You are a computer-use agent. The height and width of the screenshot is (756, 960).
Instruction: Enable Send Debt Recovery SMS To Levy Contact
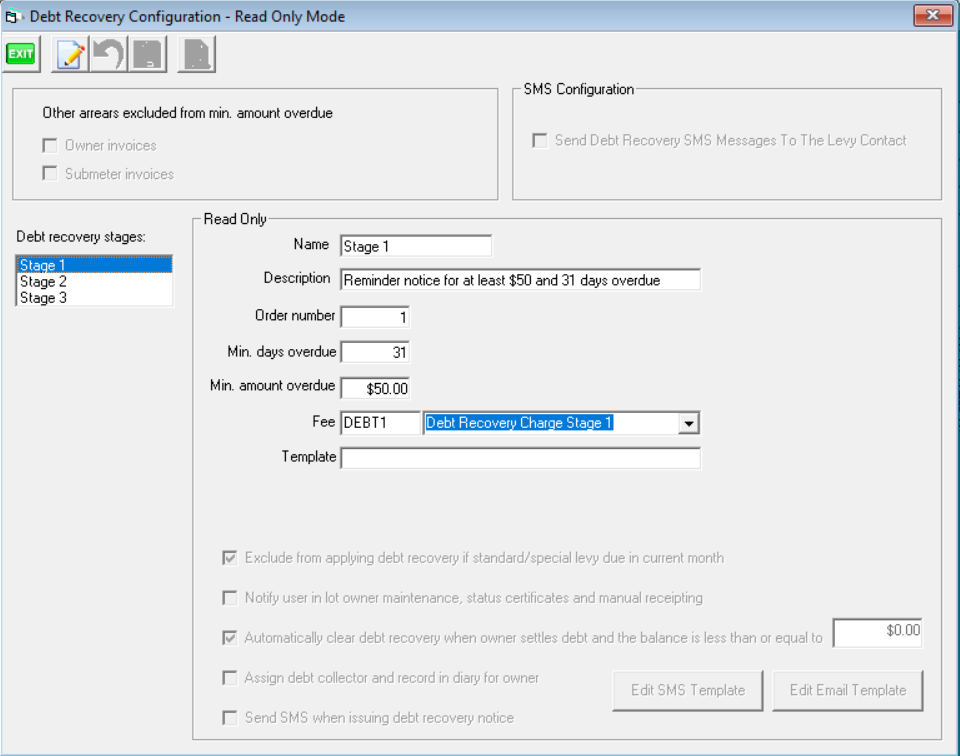(x=539, y=141)
